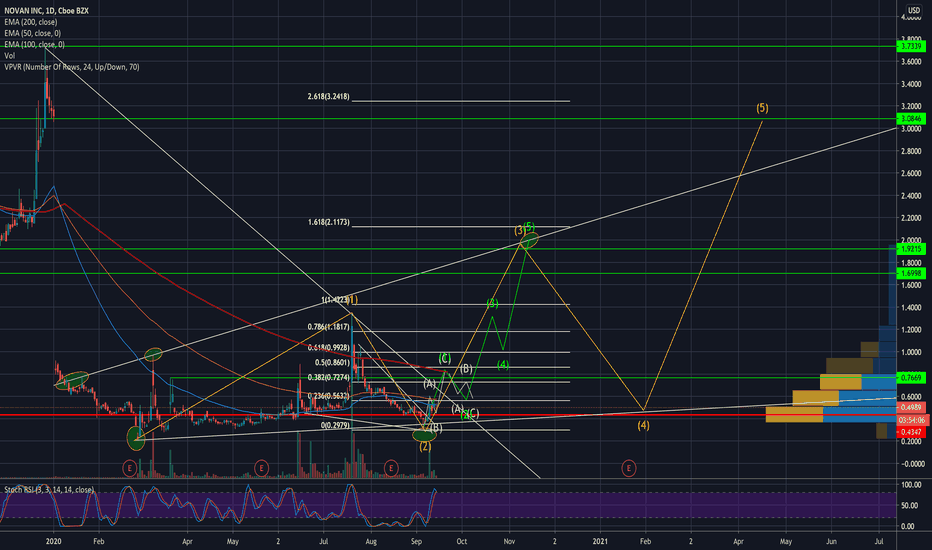Click the 3.6000 price scale tick
The image size is (932, 550).
(x=911, y=62)
